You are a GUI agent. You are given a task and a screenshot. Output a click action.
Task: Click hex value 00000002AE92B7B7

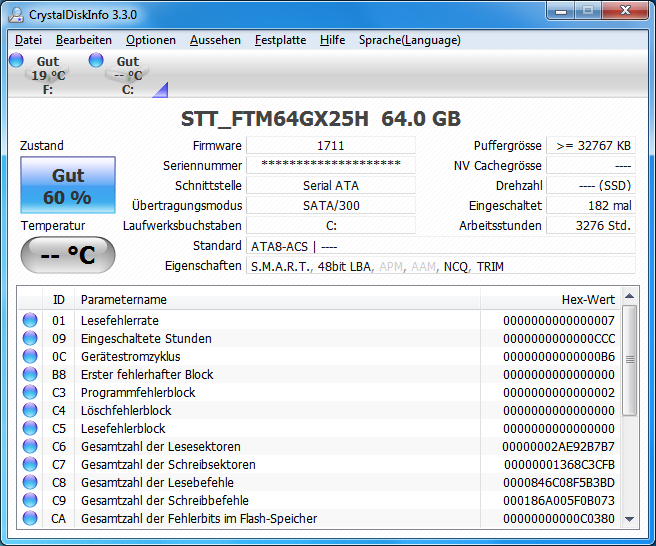pyautogui.click(x=559, y=446)
